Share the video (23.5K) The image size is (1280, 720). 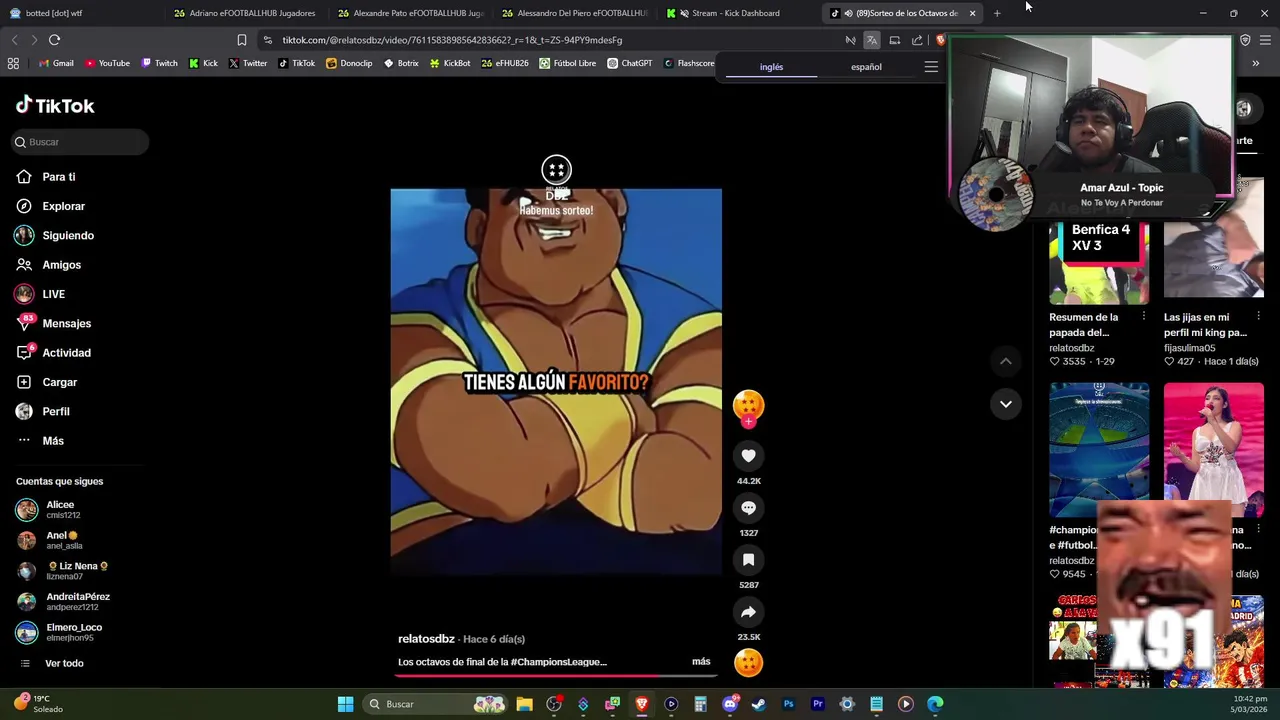[x=748, y=612]
